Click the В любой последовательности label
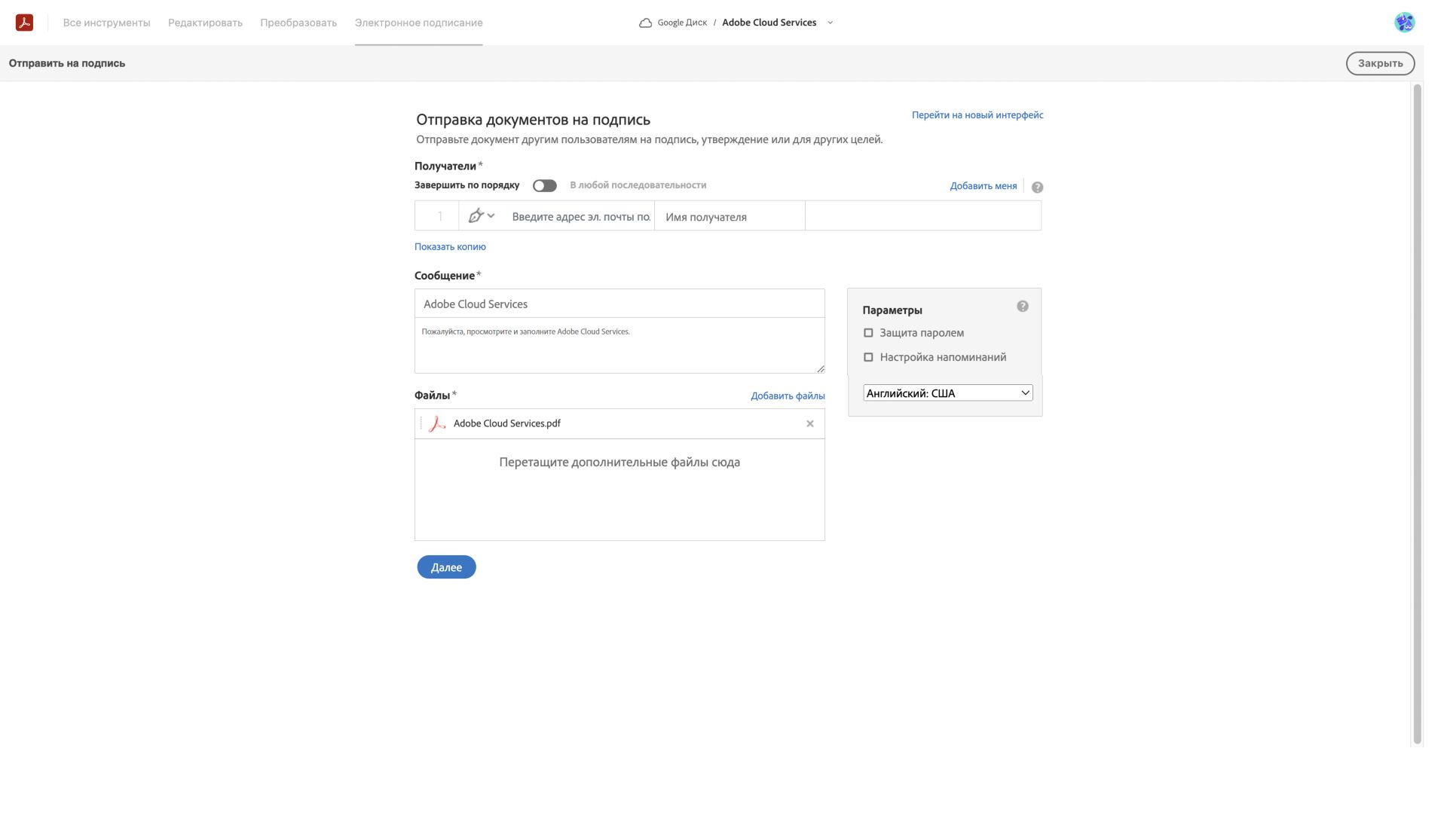Image resolution: width=1447 pixels, height=840 pixels. [638, 185]
